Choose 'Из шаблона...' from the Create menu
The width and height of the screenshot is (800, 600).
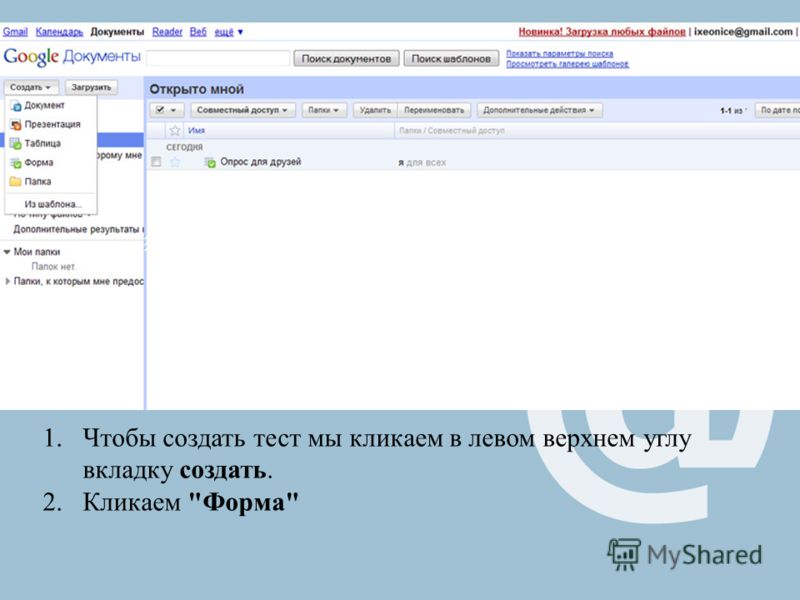[x=53, y=204]
